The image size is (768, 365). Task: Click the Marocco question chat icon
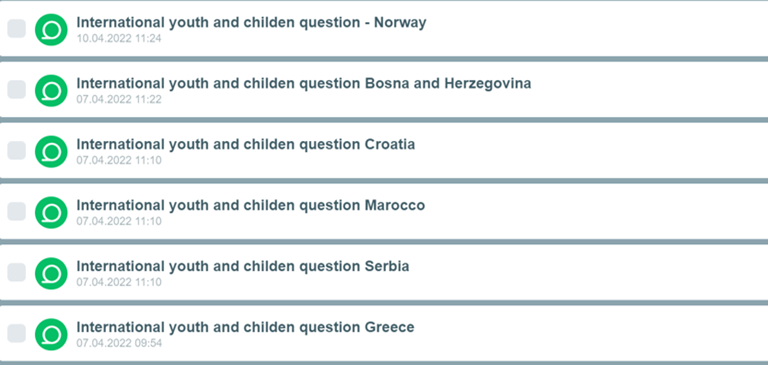coord(51,212)
